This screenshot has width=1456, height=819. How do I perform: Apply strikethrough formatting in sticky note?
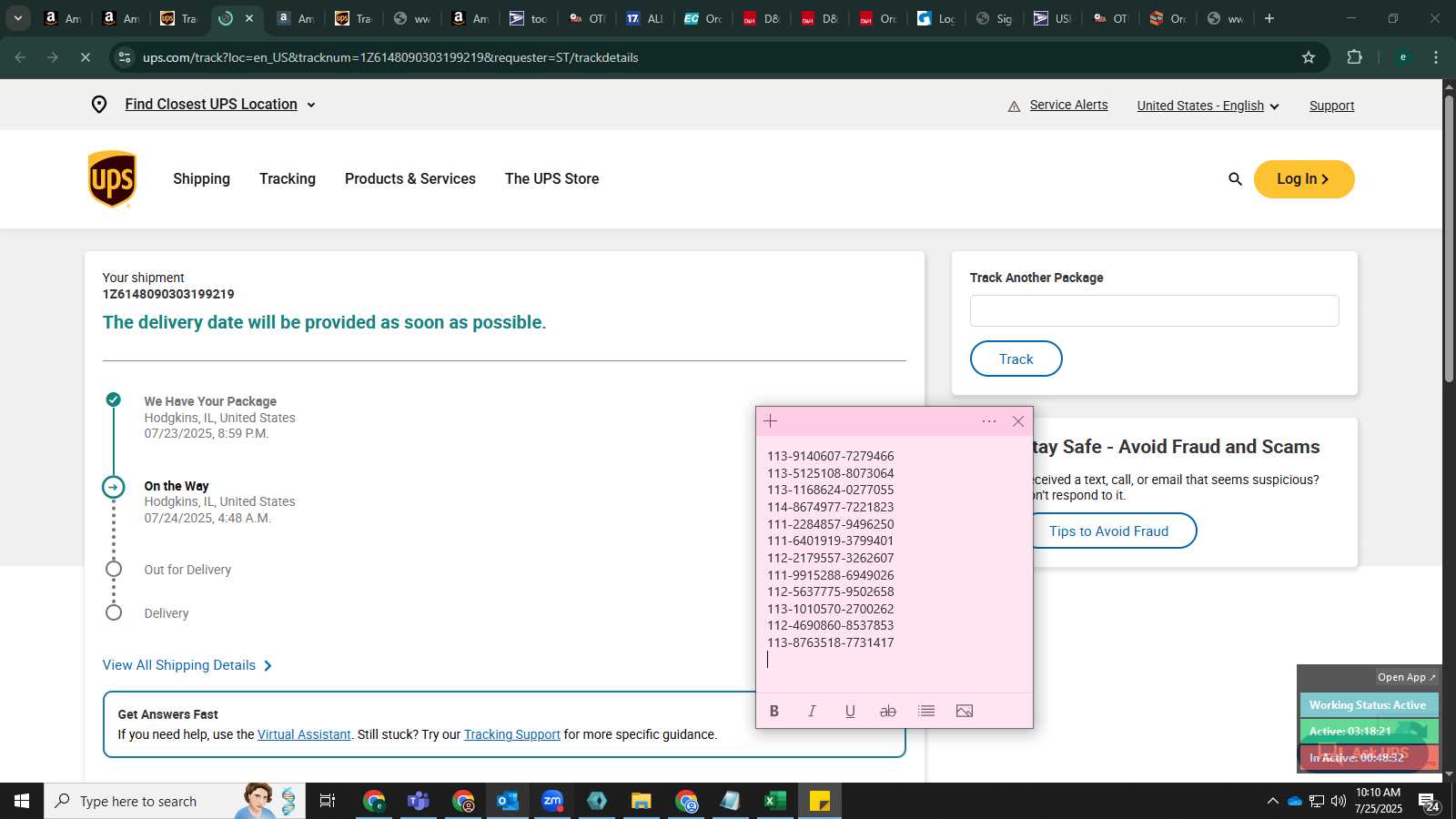[888, 711]
